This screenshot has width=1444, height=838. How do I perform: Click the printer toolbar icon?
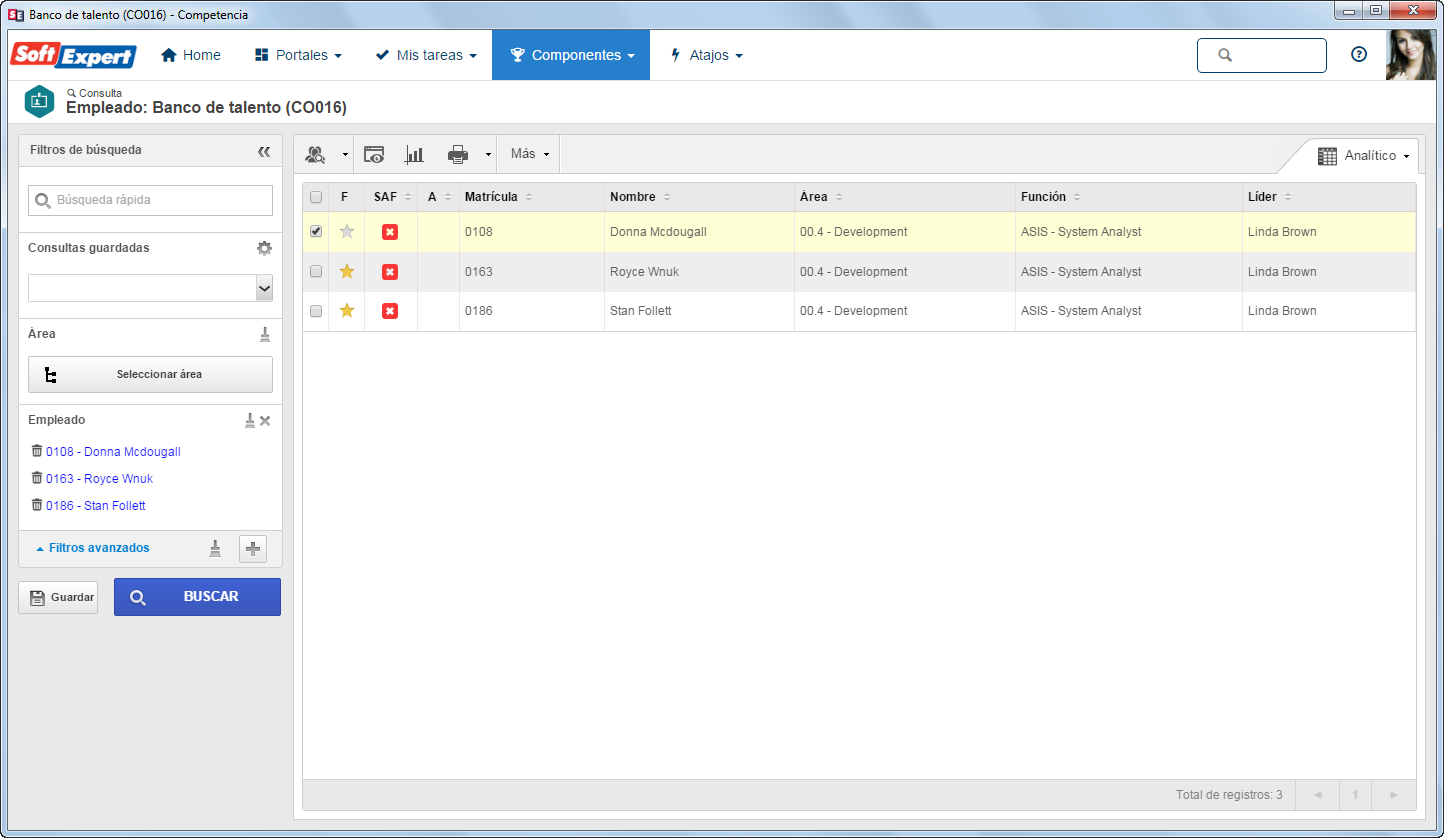pyautogui.click(x=458, y=154)
